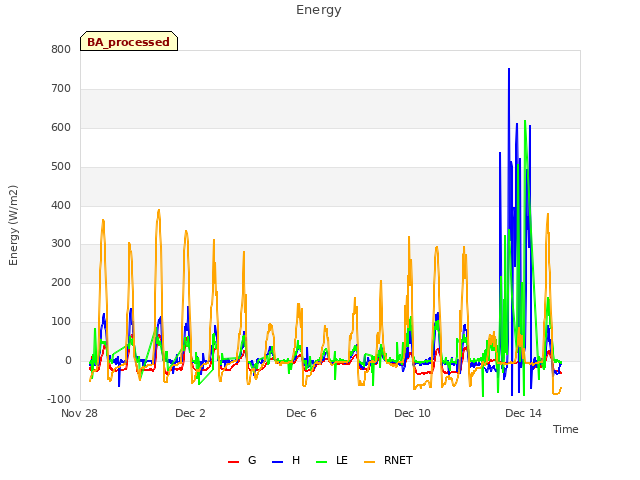Click the Energy (W/m2) y-axis title

click(13, 225)
